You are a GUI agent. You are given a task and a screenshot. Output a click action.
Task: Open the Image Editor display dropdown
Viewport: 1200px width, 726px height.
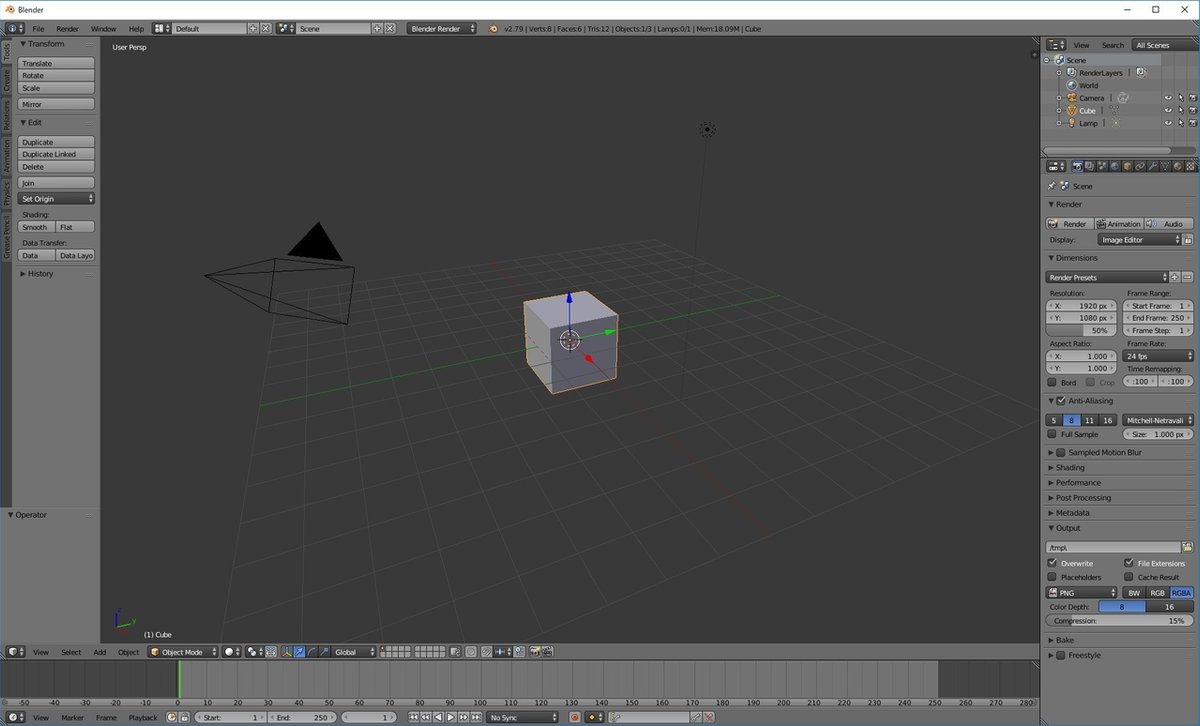click(x=1139, y=240)
